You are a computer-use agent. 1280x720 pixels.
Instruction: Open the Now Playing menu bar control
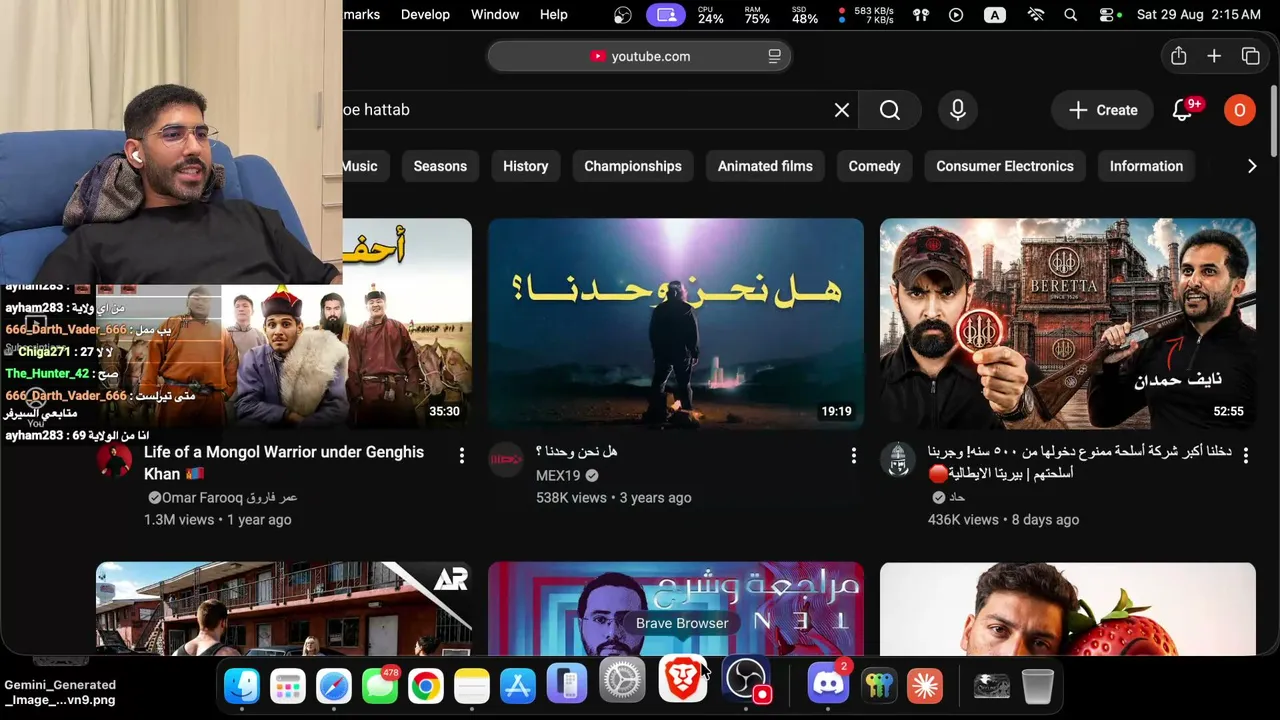[956, 15]
